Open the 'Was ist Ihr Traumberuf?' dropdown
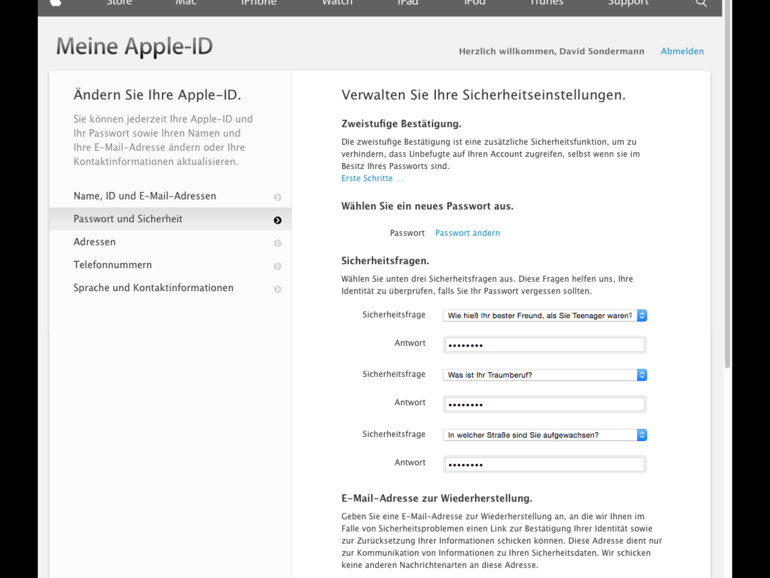The height and width of the screenshot is (578, 770). pyautogui.click(x=545, y=375)
